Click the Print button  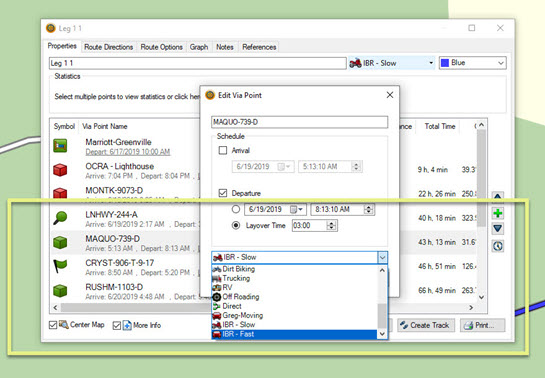tap(482, 325)
